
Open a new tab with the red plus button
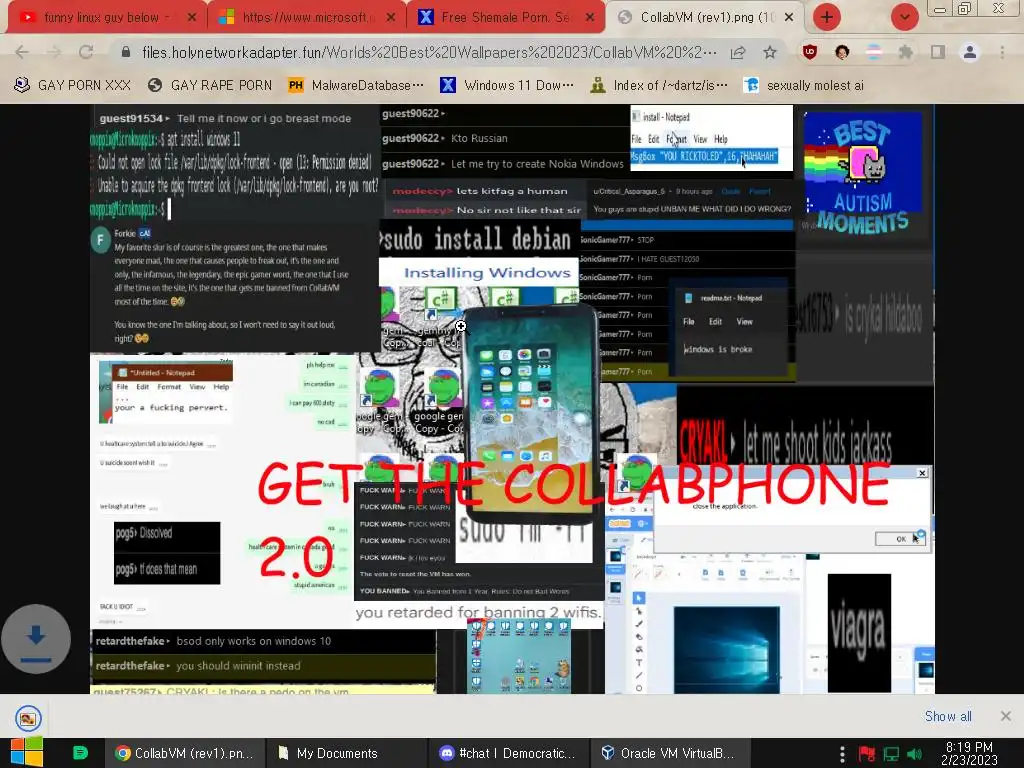(x=827, y=18)
